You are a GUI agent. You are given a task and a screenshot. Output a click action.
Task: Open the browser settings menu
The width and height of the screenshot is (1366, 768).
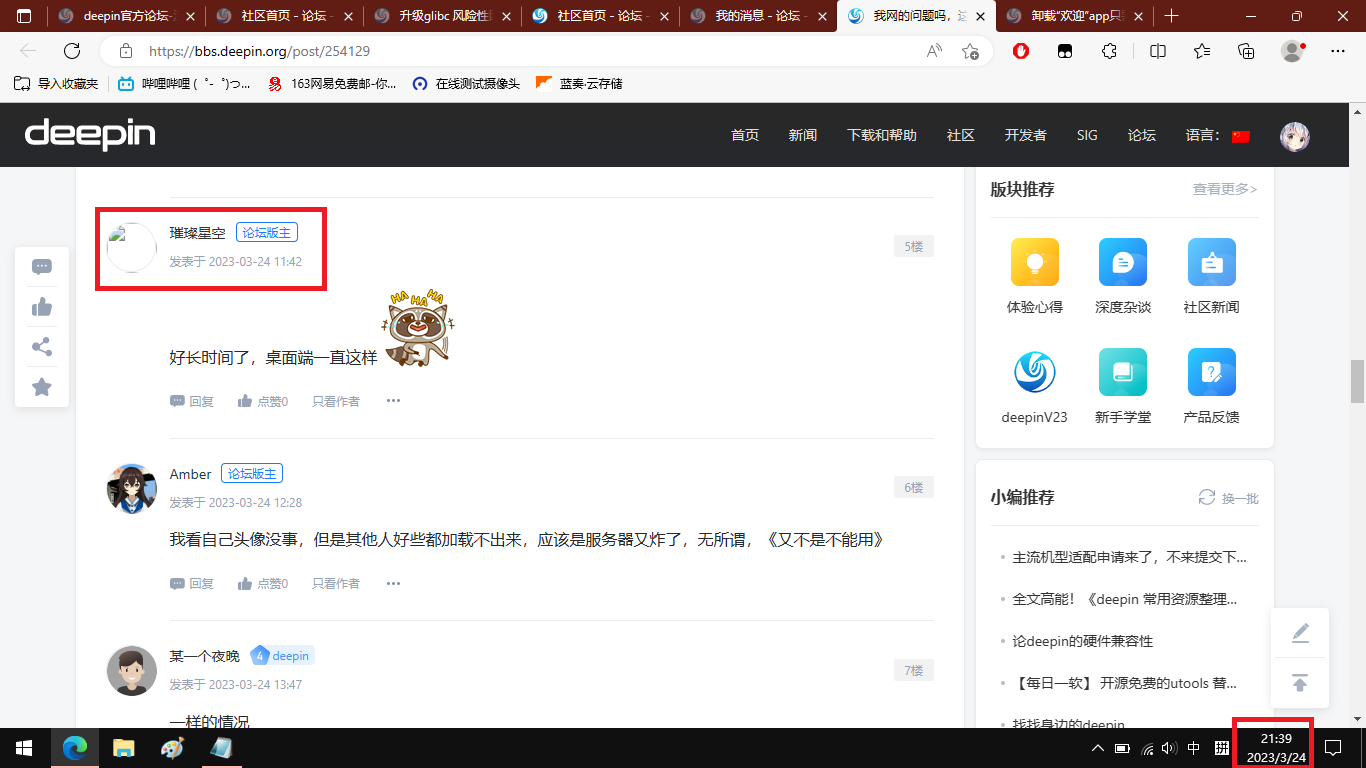[1338, 50]
